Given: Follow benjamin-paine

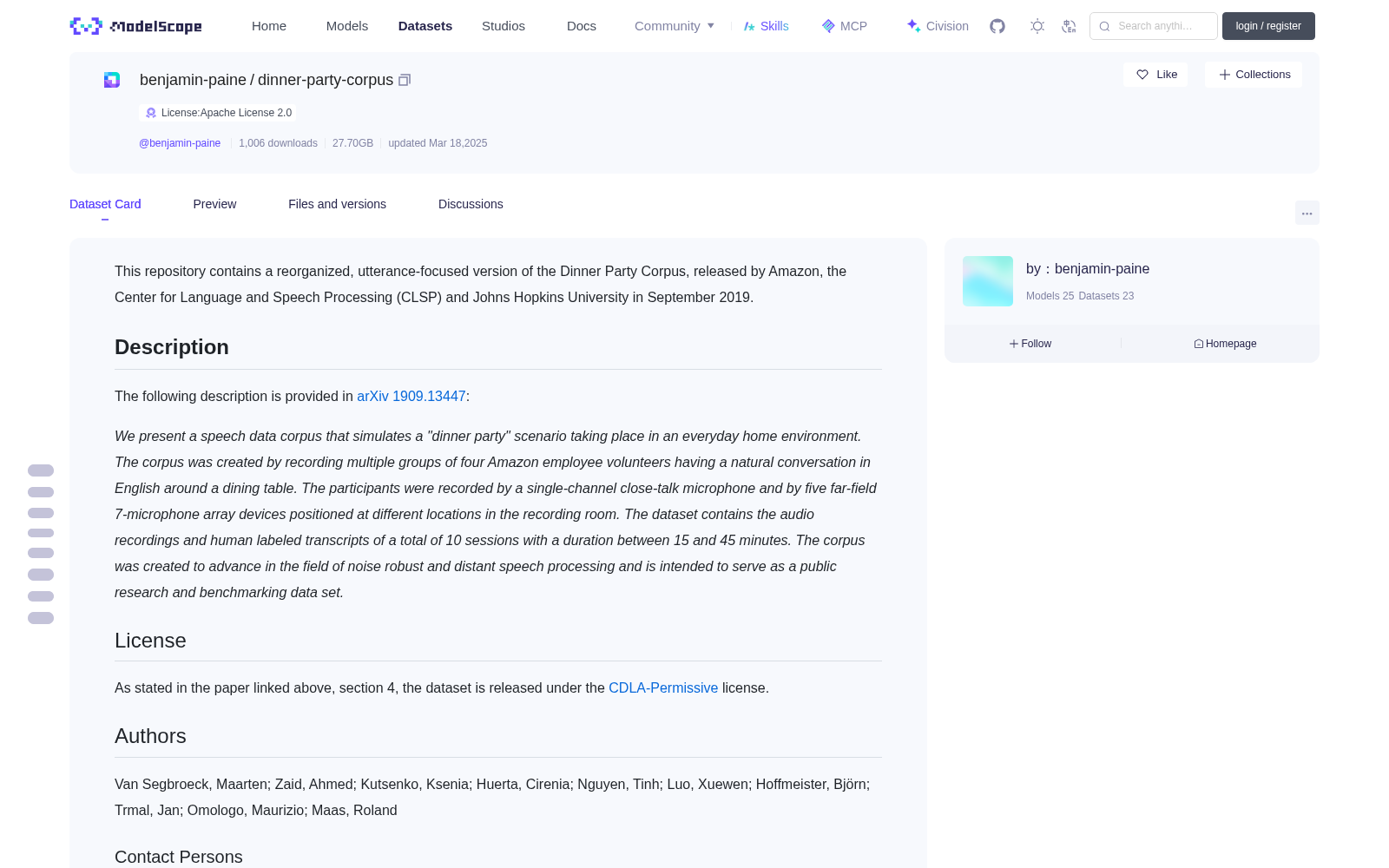Looking at the screenshot, I should (x=1030, y=344).
